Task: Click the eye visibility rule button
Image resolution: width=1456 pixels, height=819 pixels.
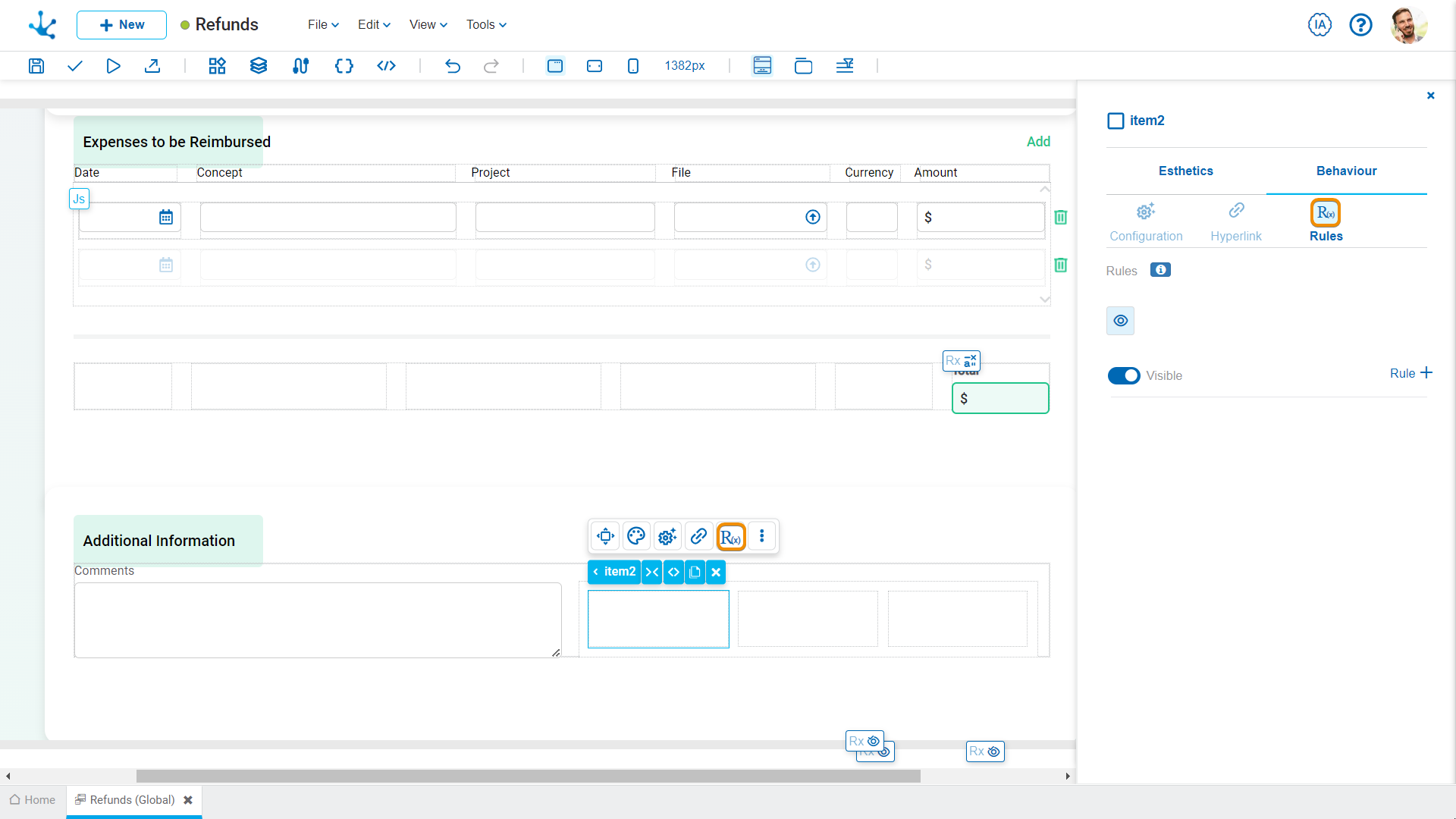Action: click(x=1121, y=322)
